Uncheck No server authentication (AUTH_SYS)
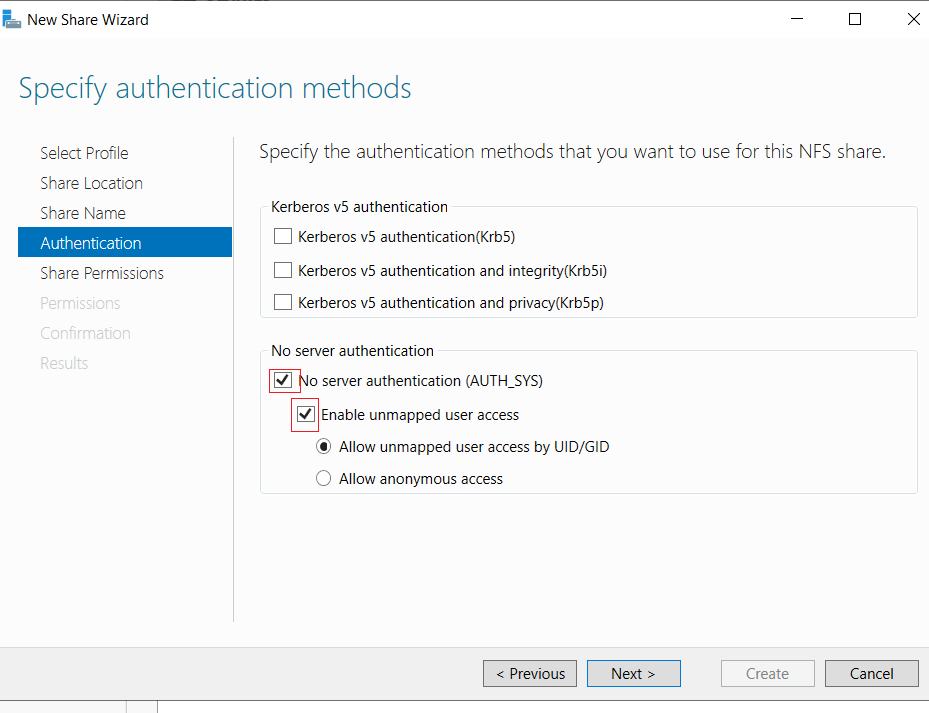The height and width of the screenshot is (713, 929). coord(283,380)
